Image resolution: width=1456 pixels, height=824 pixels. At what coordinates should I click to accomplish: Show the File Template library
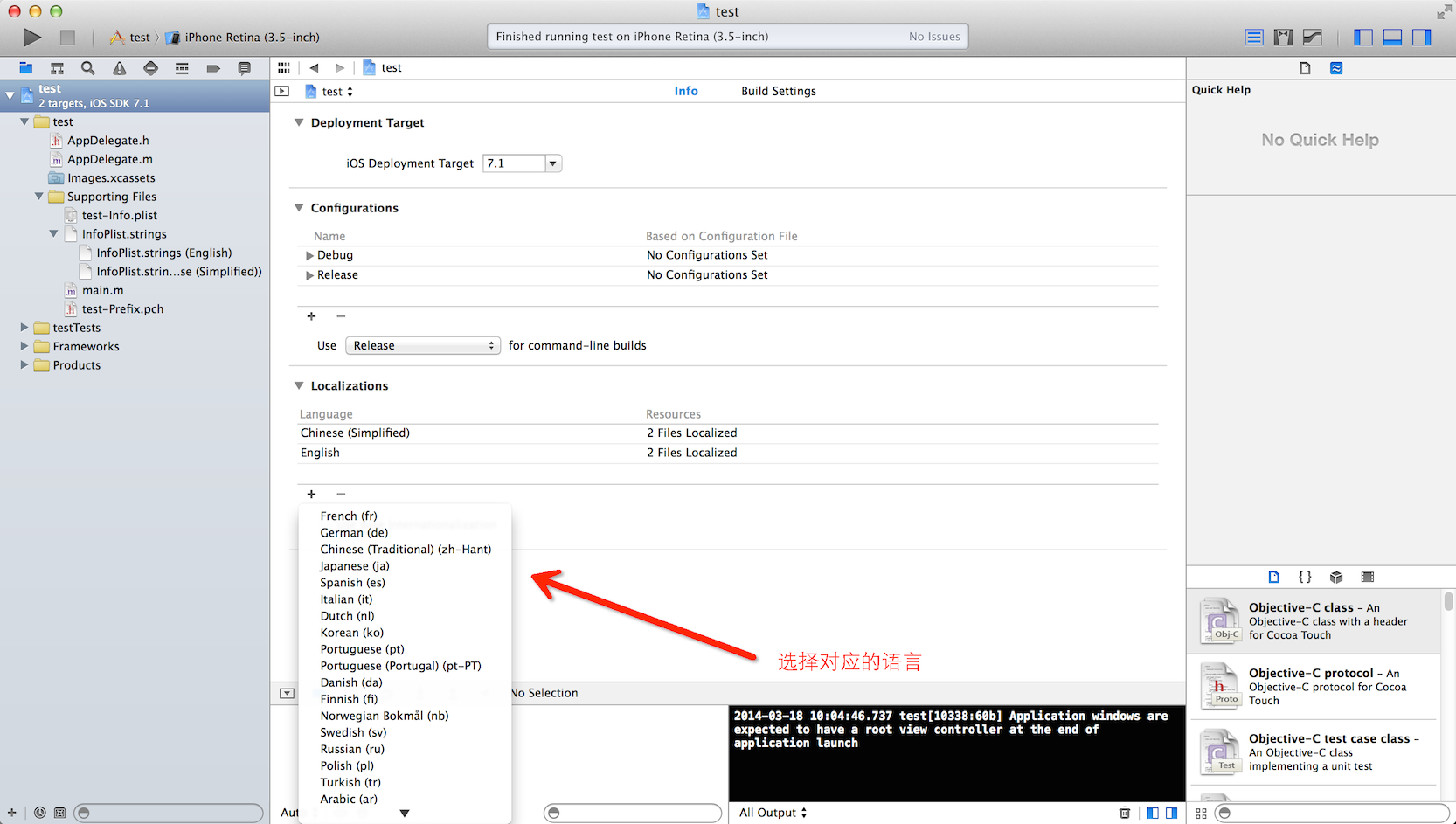[1274, 577]
